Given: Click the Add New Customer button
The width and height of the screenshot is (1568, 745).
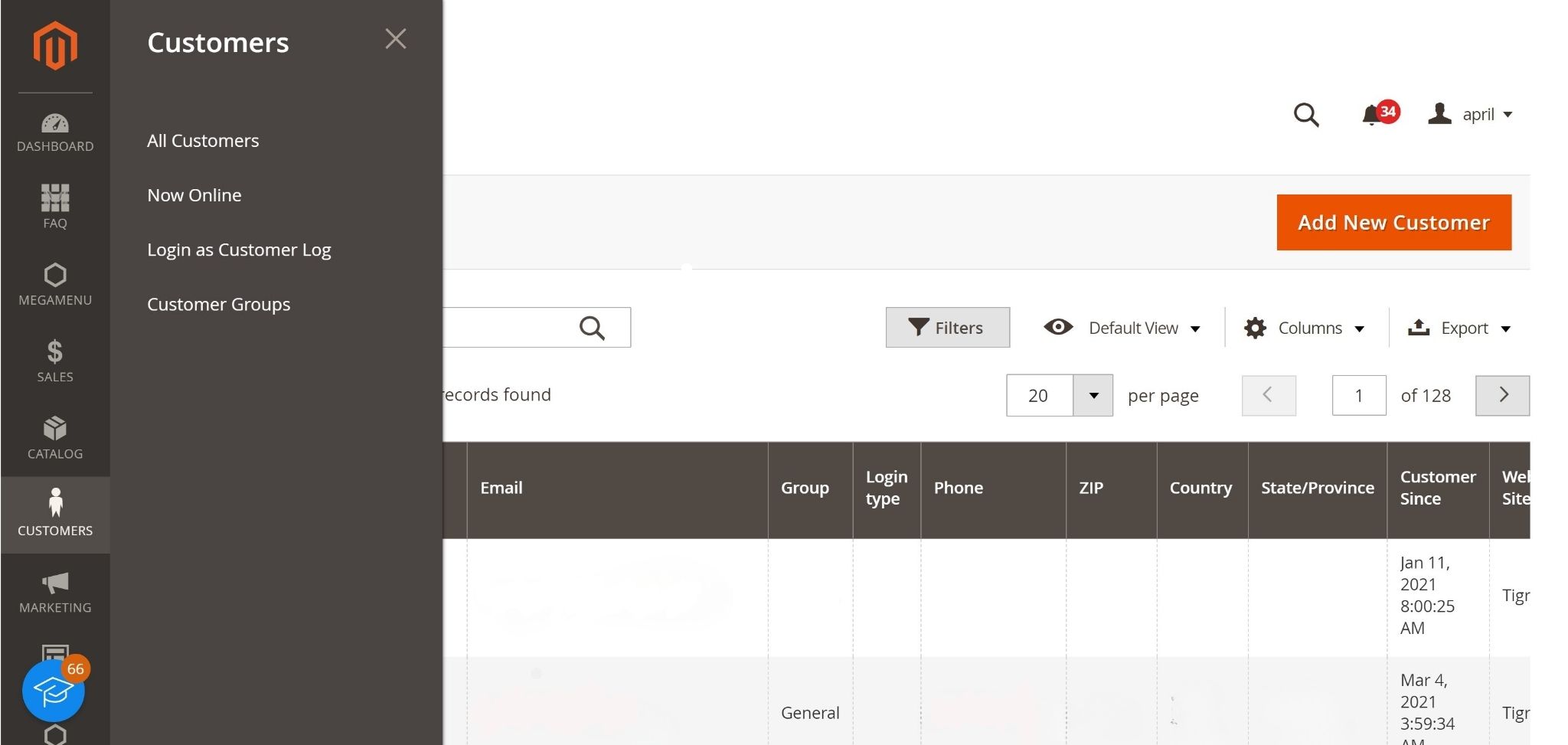Looking at the screenshot, I should tap(1393, 222).
